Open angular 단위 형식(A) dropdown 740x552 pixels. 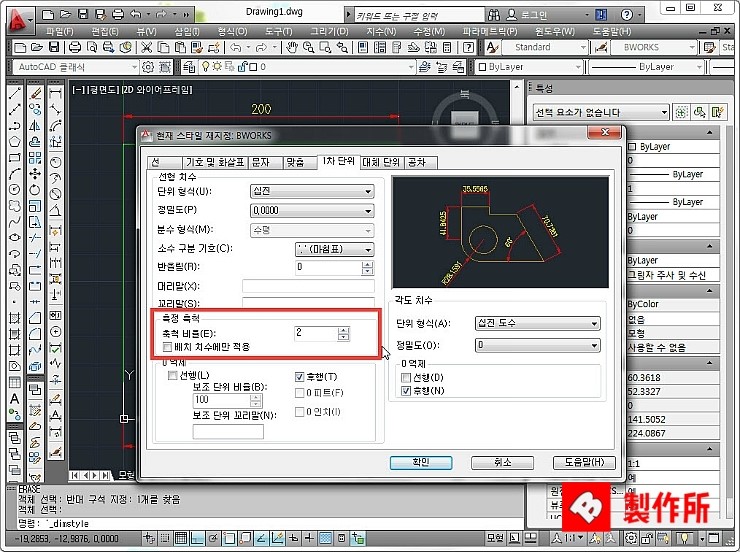pyautogui.click(x=538, y=323)
